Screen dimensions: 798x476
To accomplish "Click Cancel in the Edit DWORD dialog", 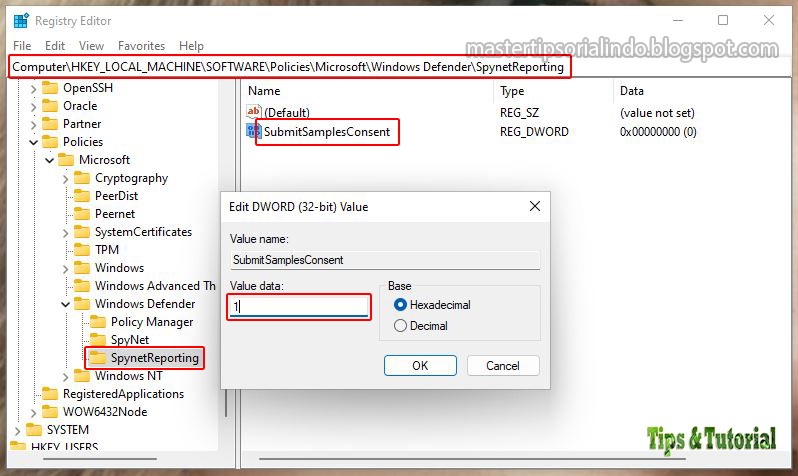I will click(x=503, y=366).
